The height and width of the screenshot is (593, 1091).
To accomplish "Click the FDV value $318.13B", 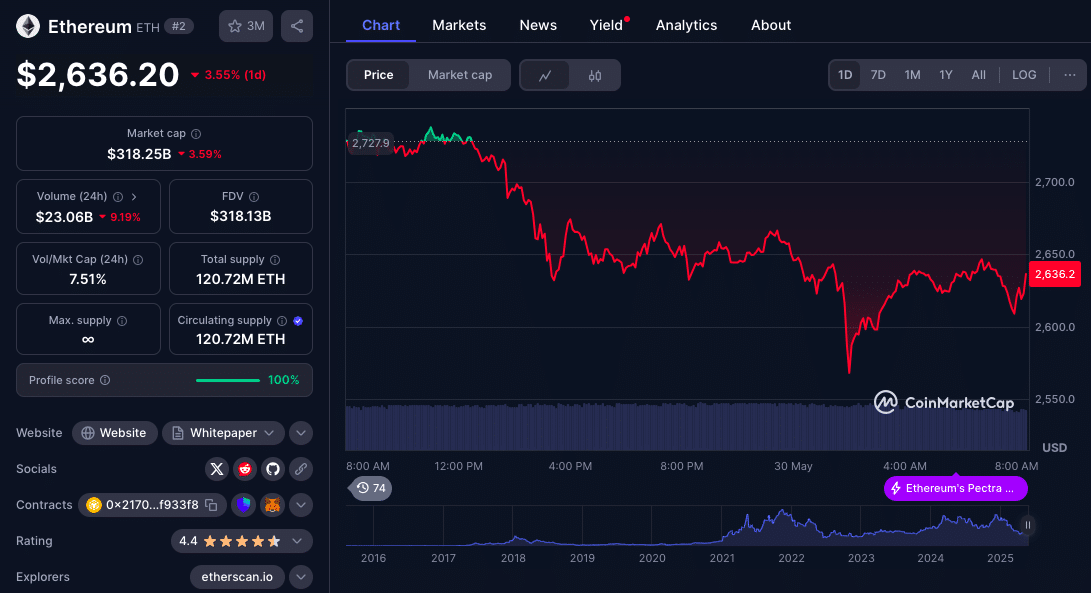I will (x=241, y=216).
